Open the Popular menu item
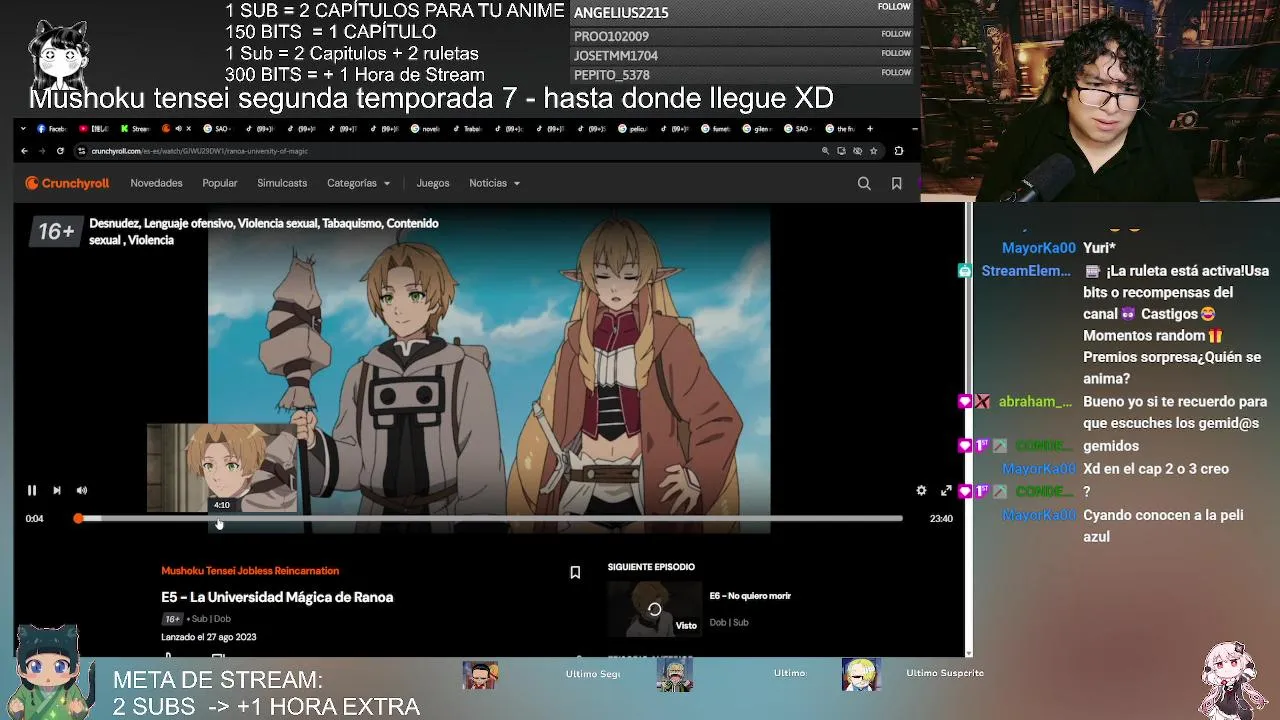Viewport: 1280px width, 720px height. tap(220, 183)
